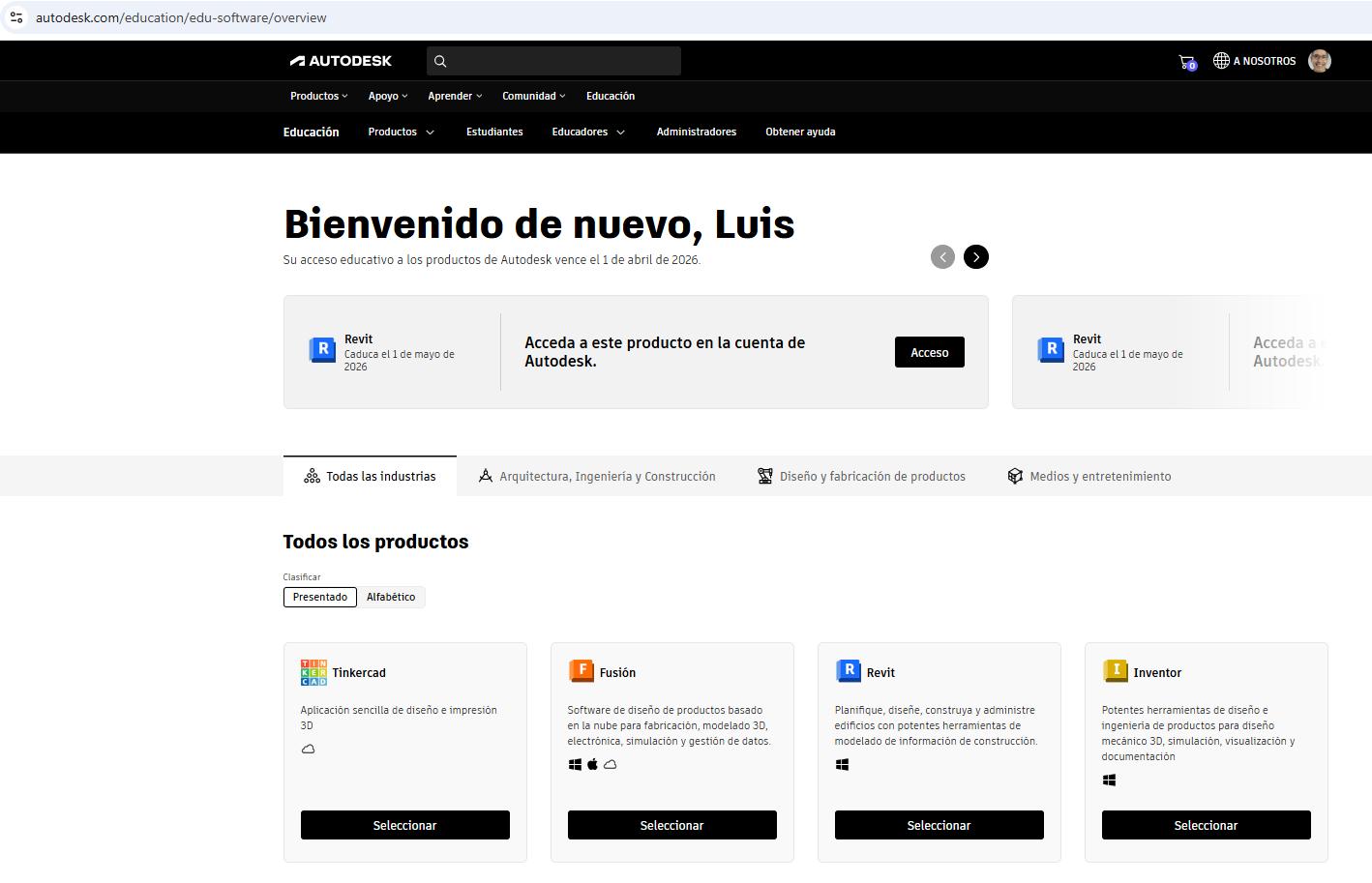Click the Apple icon on Fusión card
Viewport: 1372px width, 883px height.
592,764
